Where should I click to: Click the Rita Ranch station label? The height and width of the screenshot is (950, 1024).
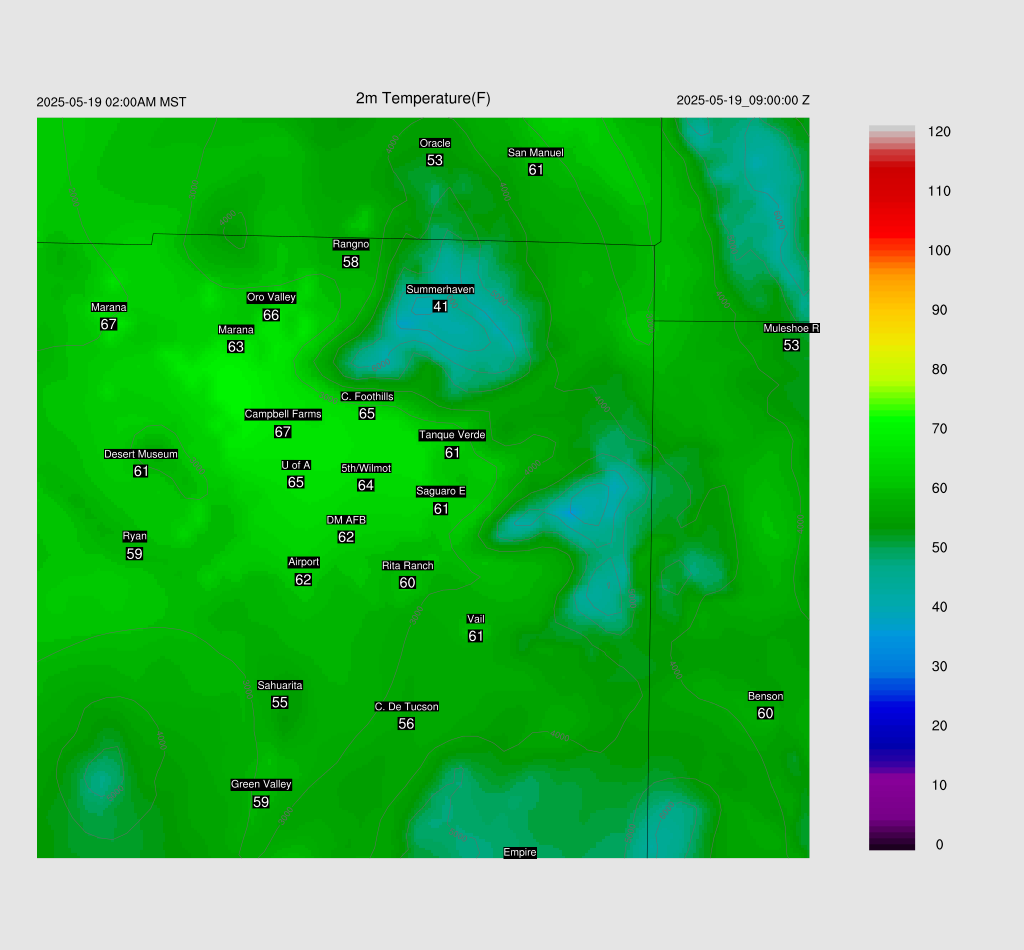coord(408,565)
